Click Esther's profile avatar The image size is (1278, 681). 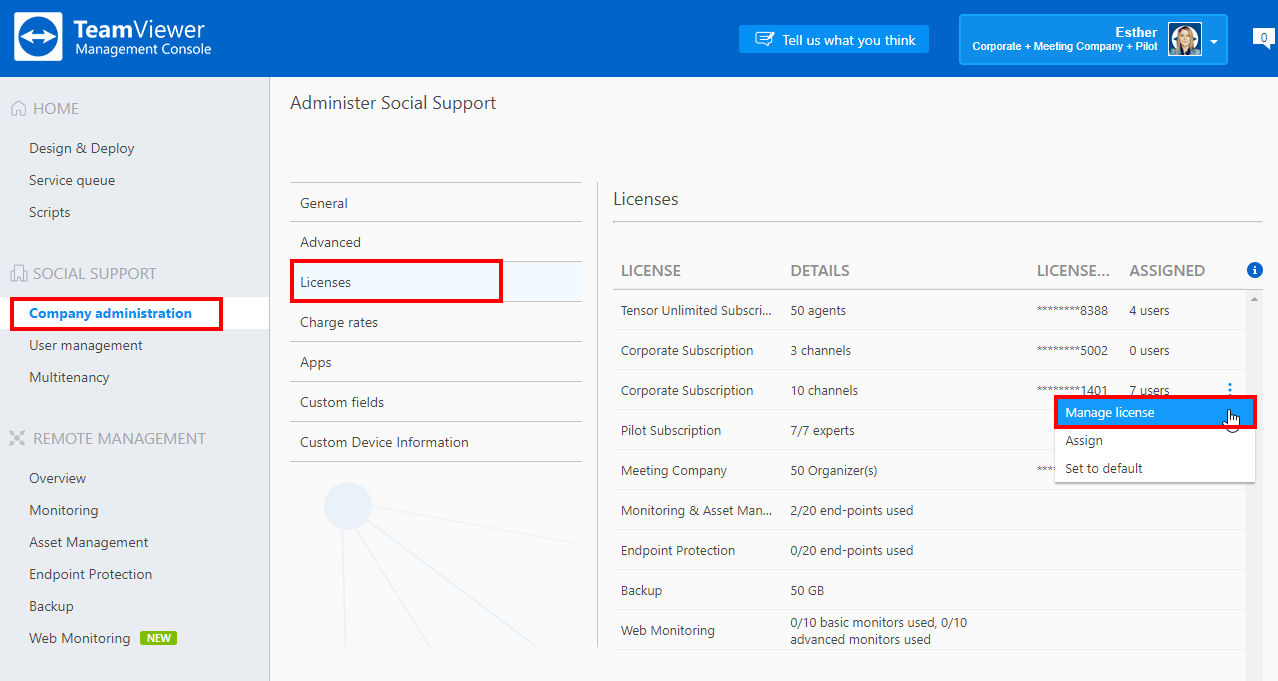(1185, 39)
